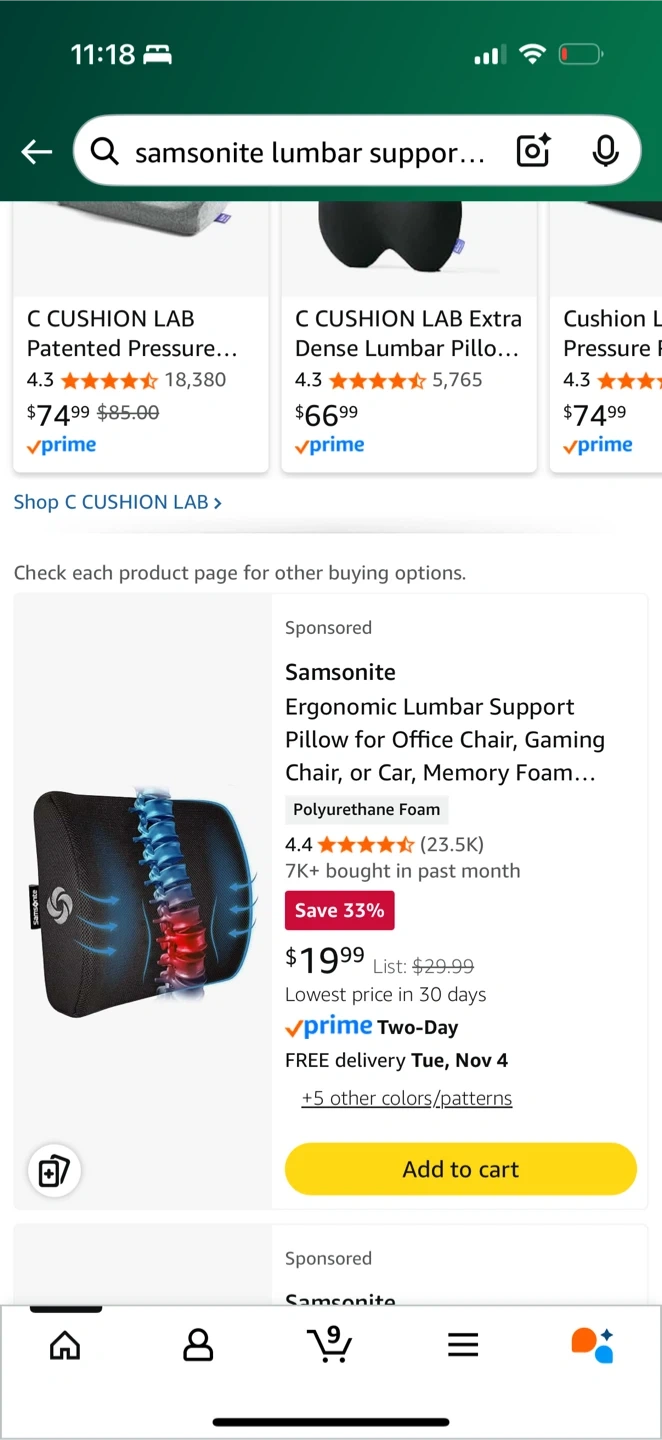Open the account profile tab
Screen dimensions: 662x1440
click(198, 1345)
